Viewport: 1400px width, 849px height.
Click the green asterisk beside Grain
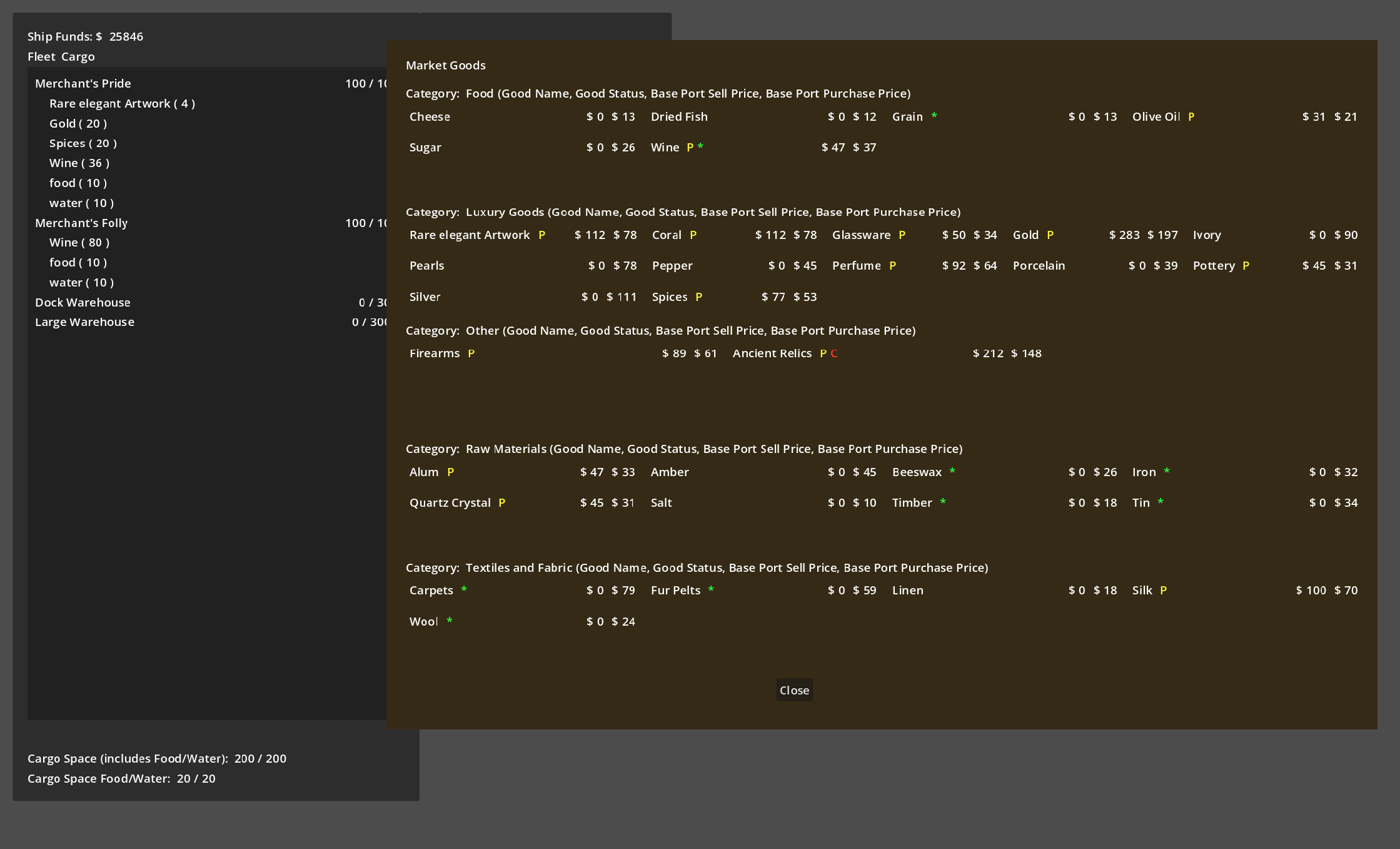point(934,116)
